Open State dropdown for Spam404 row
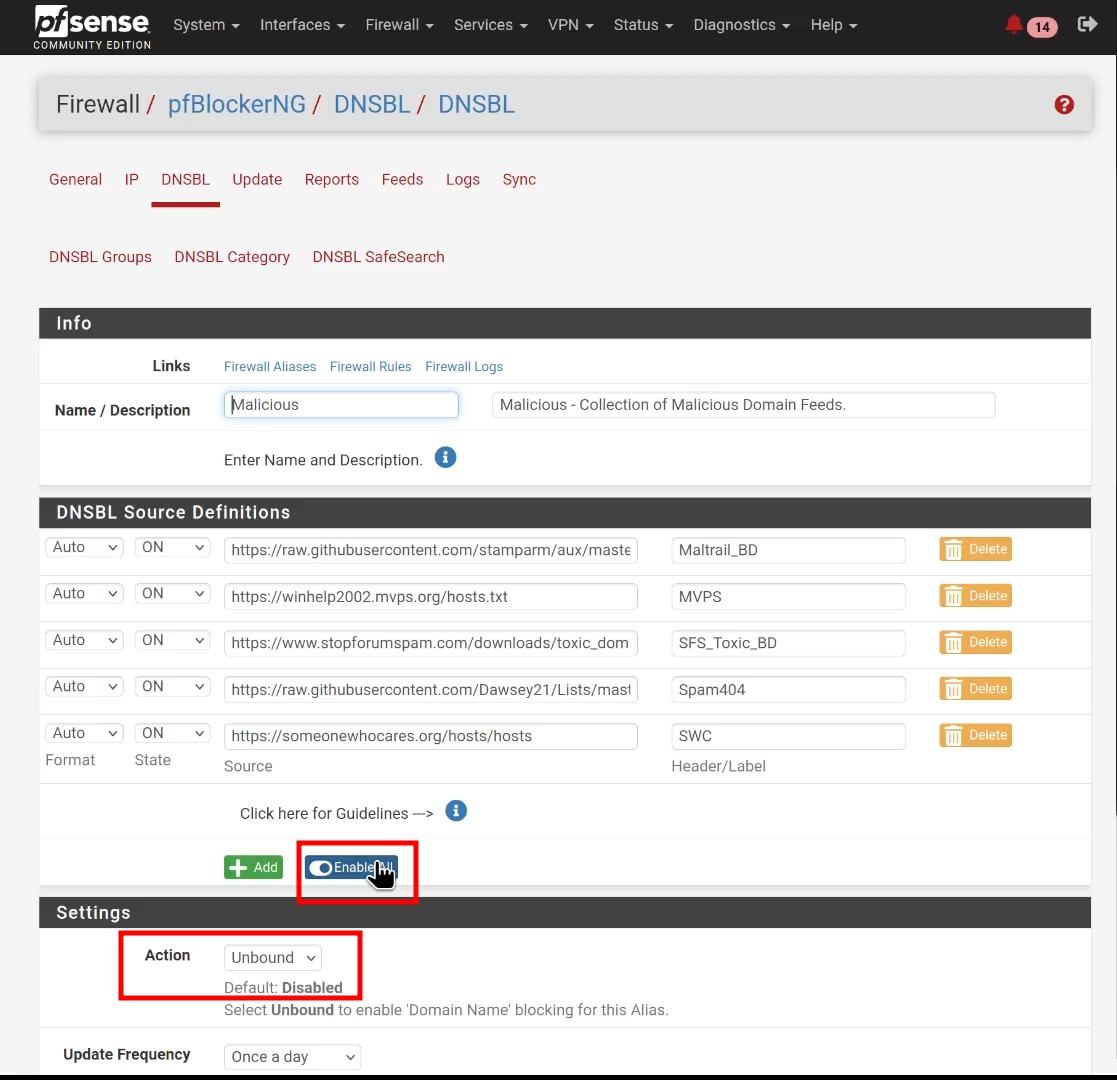Image resolution: width=1117 pixels, height=1080 pixels. click(172, 686)
